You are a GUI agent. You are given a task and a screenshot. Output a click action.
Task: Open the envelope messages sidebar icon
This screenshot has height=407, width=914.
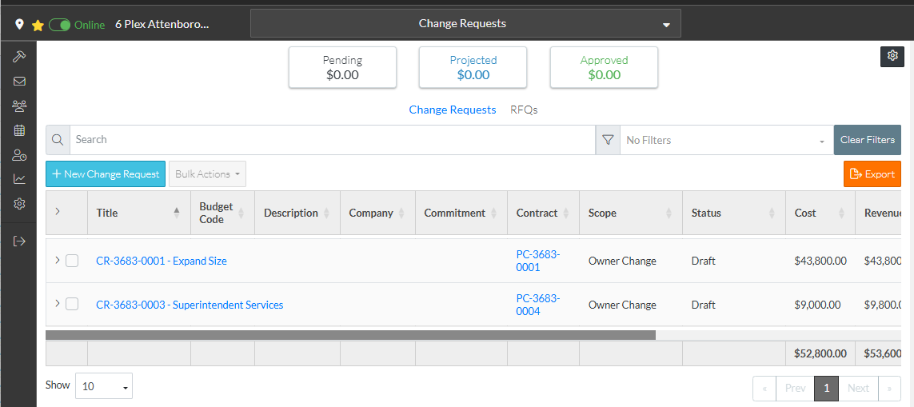[x=19, y=81]
